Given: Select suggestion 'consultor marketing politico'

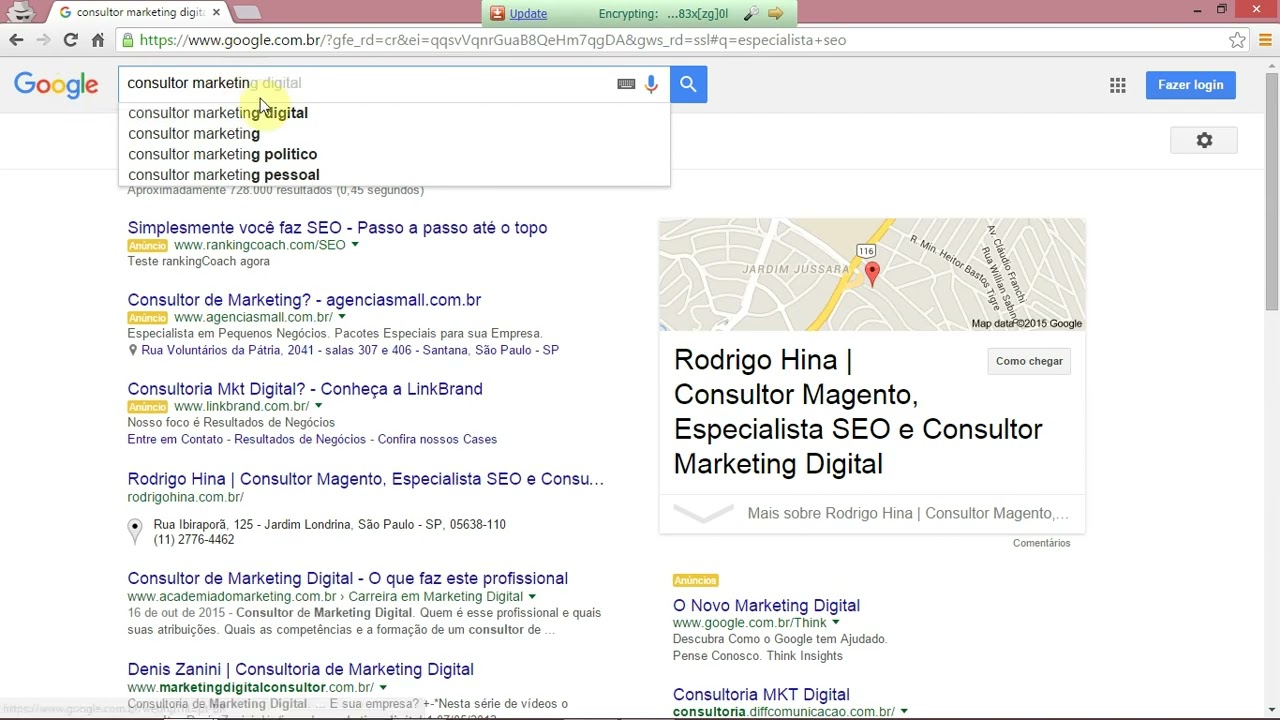Looking at the screenshot, I should point(222,154).
